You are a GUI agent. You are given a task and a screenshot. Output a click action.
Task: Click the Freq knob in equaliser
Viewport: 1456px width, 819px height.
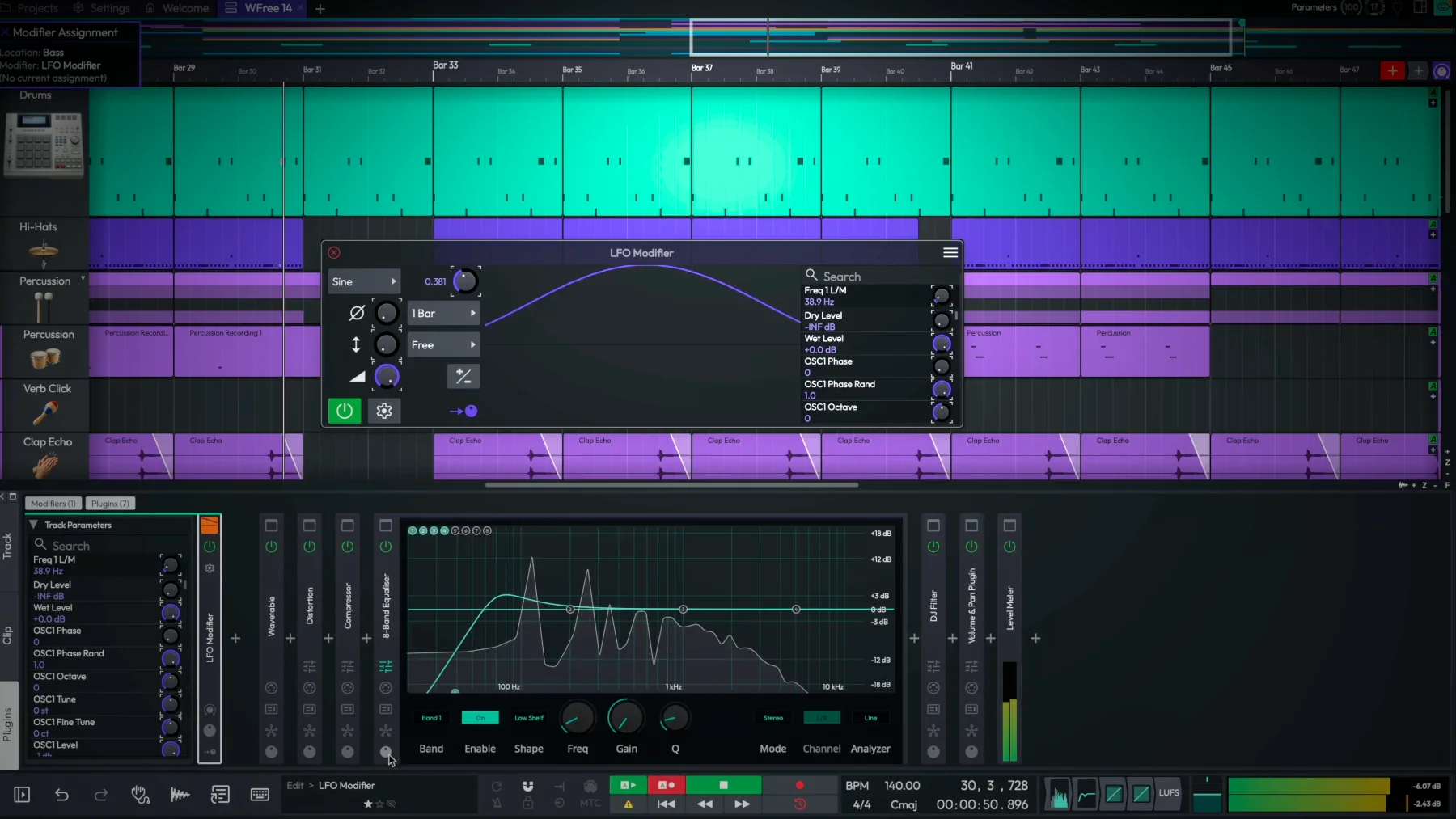tap(578, 718)
